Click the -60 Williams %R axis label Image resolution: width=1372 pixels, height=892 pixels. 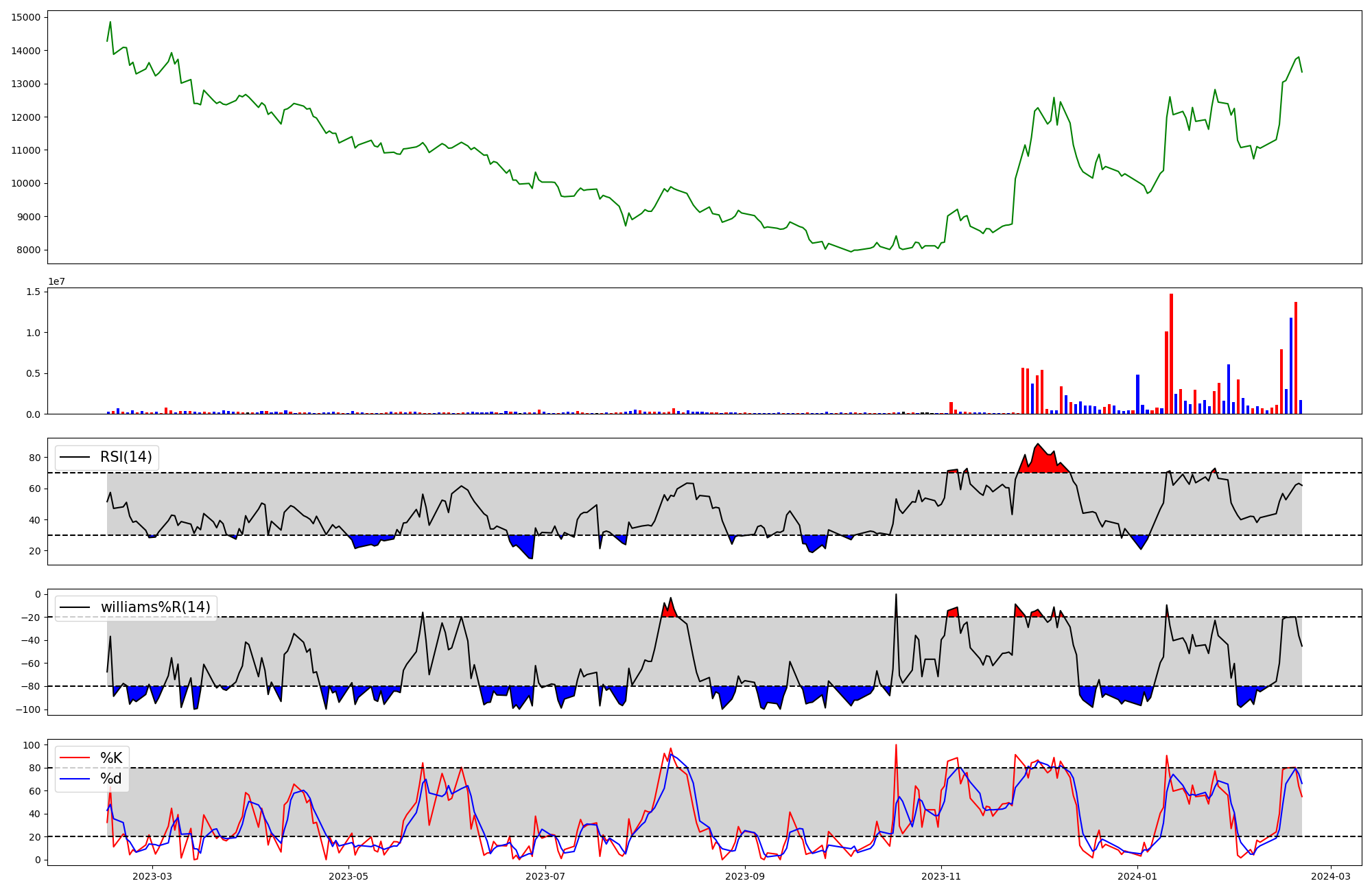(30, 664)
